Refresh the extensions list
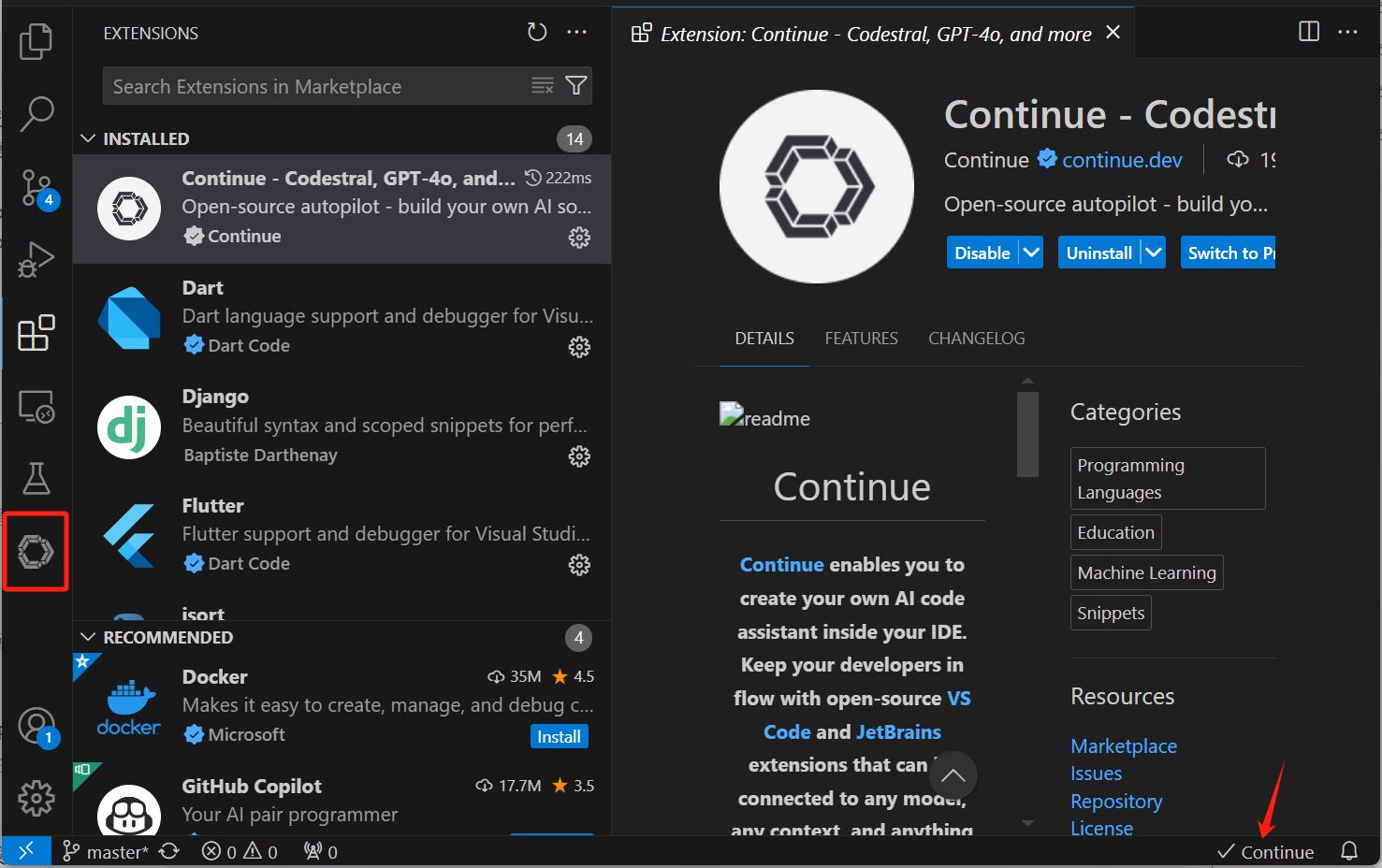The width and height of the screenshot is (1382, 868). point(536,33)
